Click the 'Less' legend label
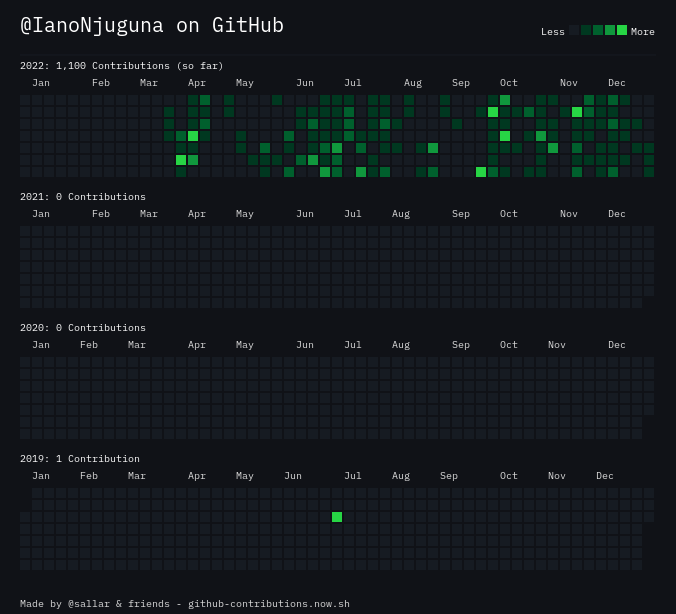Screen dimensions: 676x614 coord(553,32)
